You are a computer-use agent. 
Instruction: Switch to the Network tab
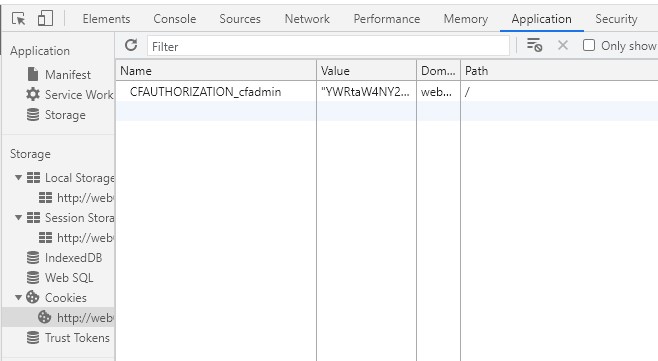click(x=307, y=19)
